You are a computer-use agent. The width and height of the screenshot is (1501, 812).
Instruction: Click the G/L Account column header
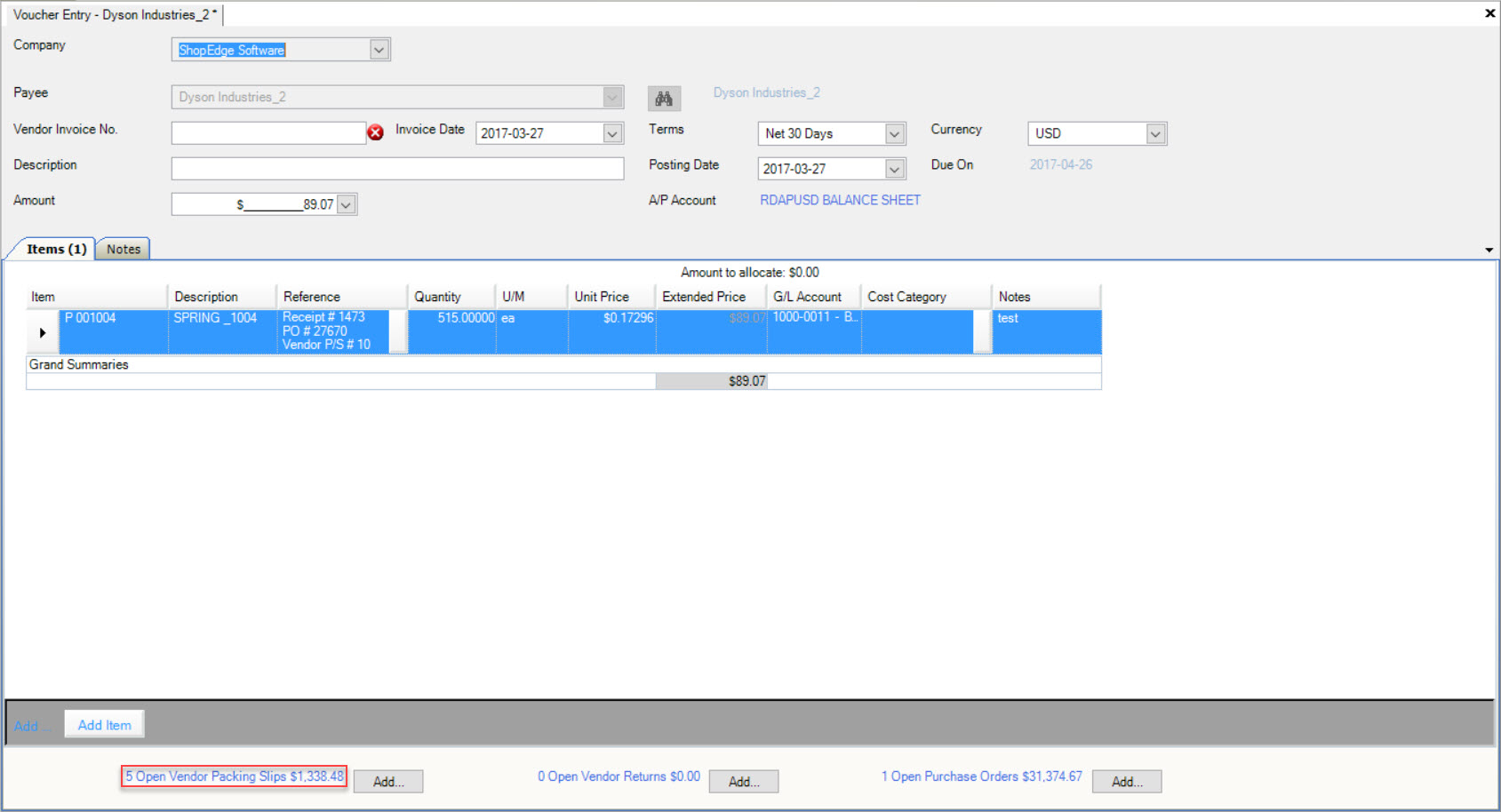(x=814, y=297)
